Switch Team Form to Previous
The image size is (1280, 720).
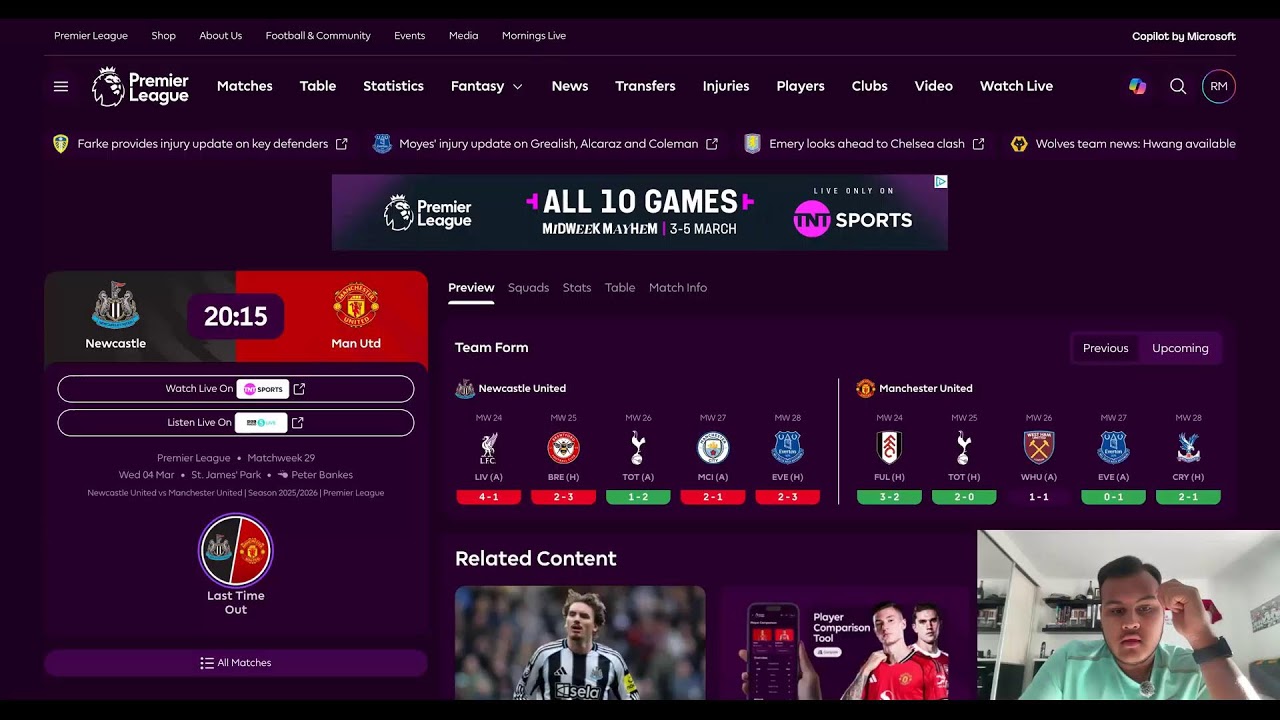[1105, 348]
